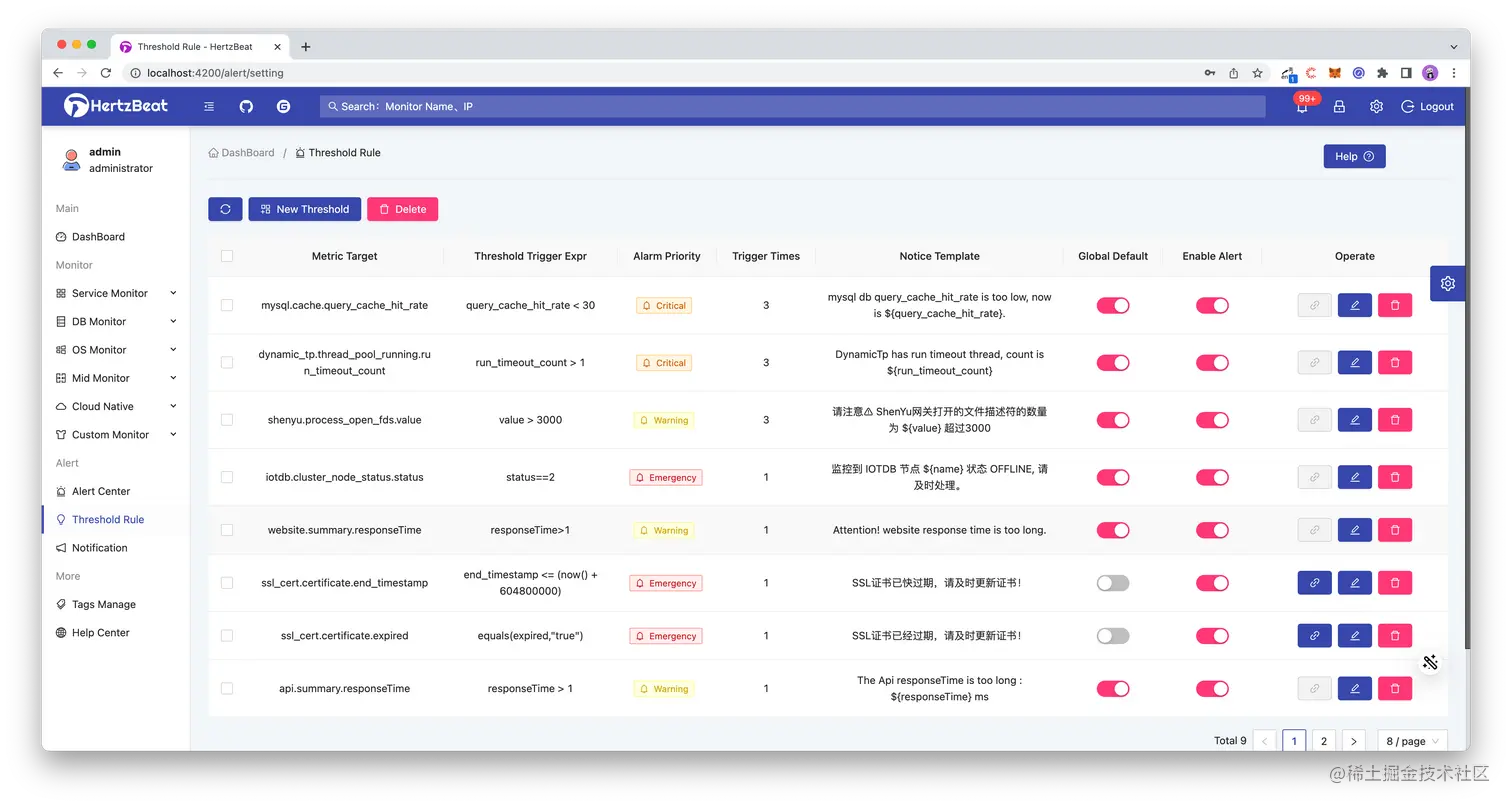Viewport: 1512px width, 806px height.
Task: Open the alert notification bell with 99+ badge
Action: (1302, 106)
